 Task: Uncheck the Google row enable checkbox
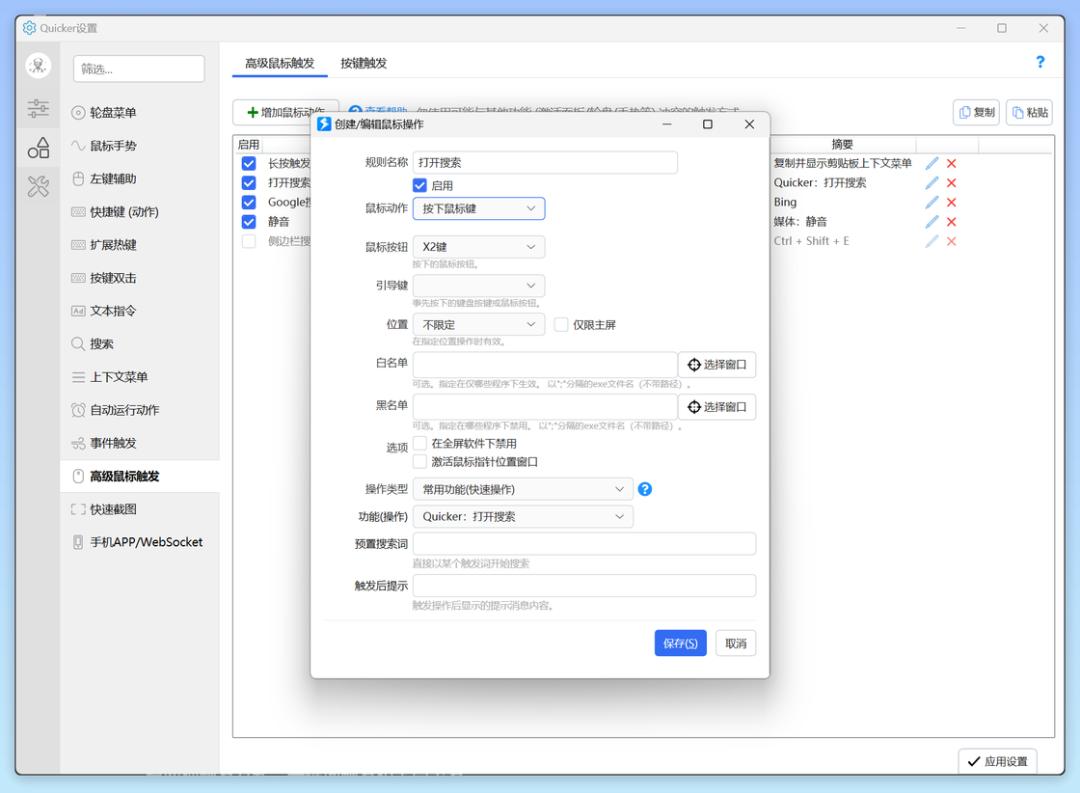[x=249, y=202]
